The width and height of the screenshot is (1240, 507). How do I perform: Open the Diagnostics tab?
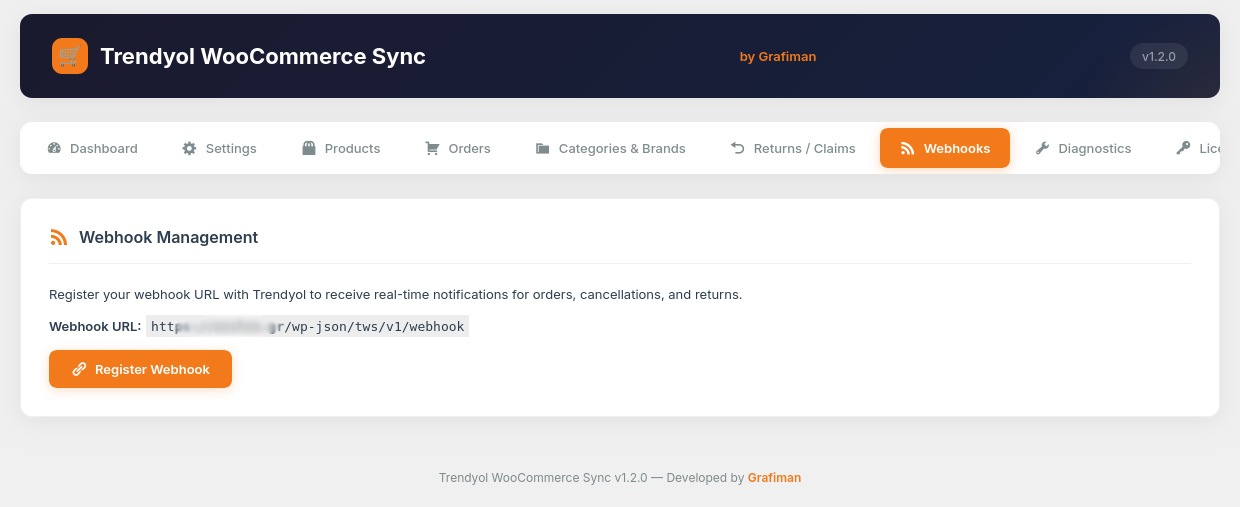(1083, 148)
